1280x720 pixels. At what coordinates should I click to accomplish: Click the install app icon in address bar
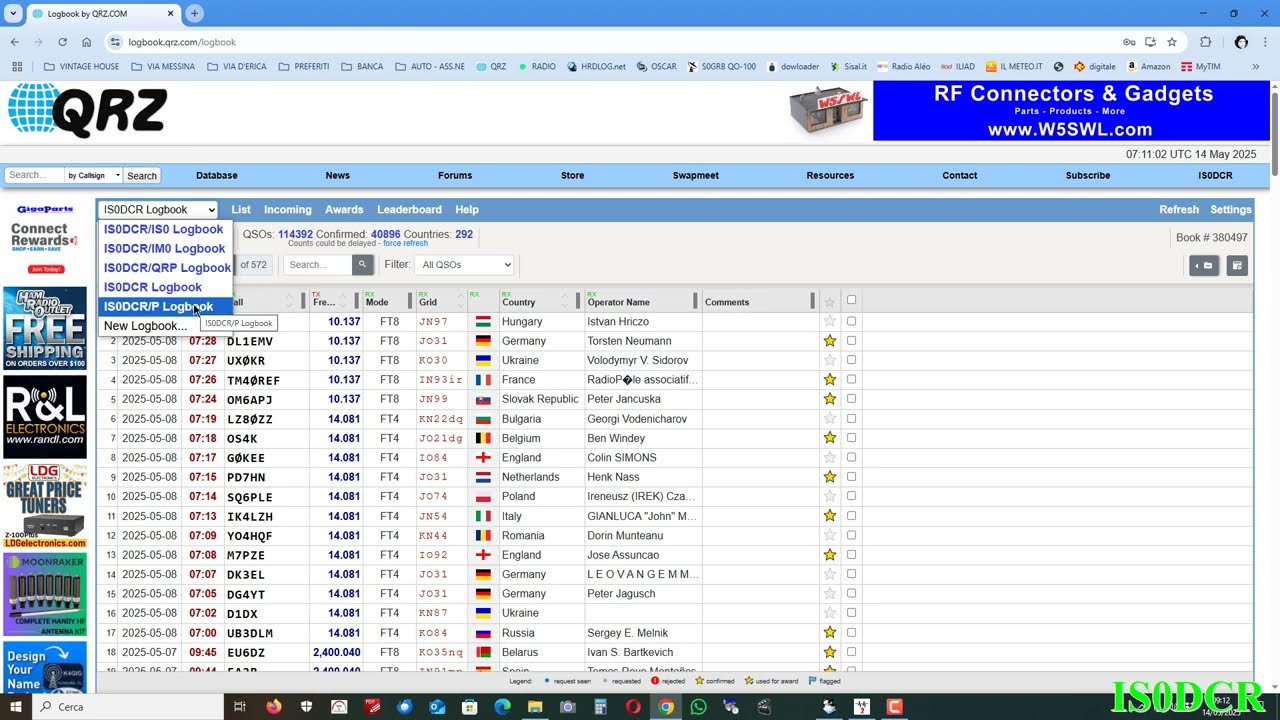tap(1151, 42)
